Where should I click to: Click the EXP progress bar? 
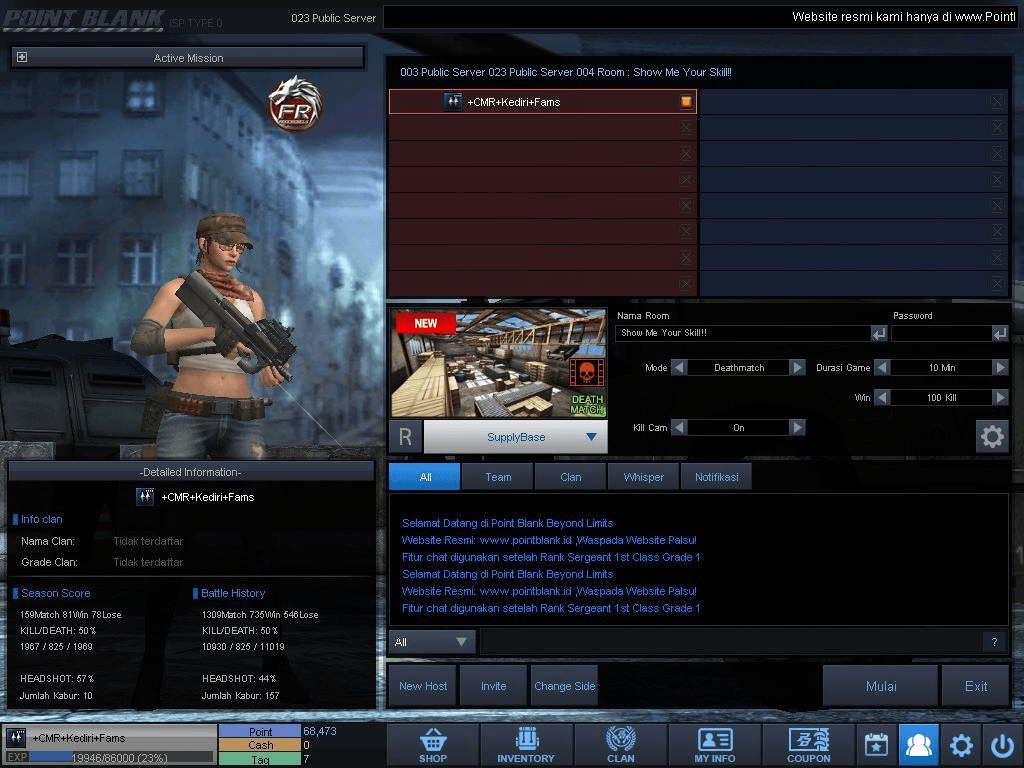[121, 758]
